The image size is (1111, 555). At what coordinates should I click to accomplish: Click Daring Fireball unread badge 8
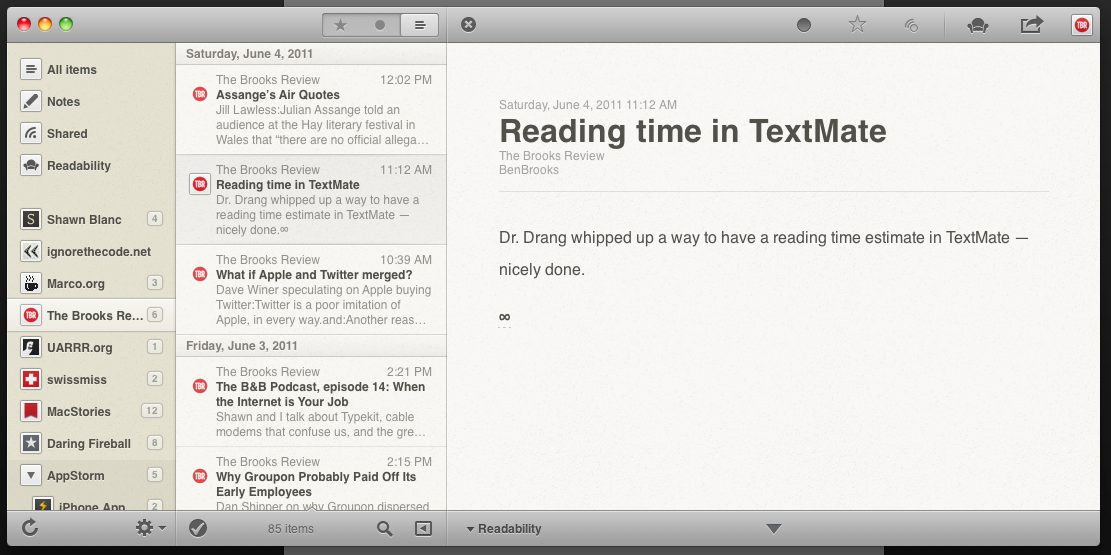[x=154, y=443]
